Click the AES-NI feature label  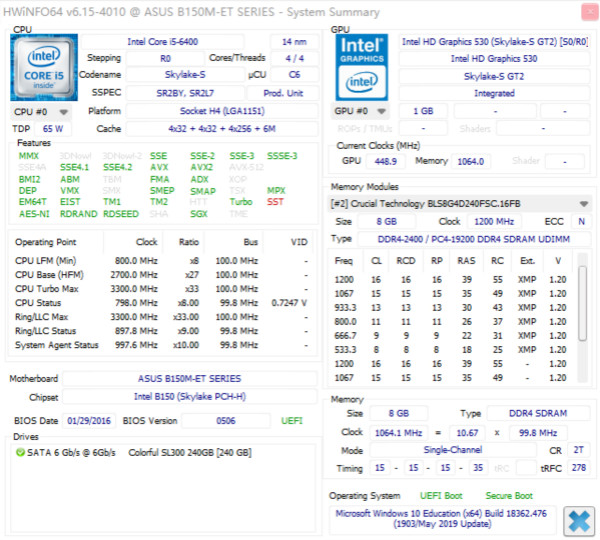34,214
